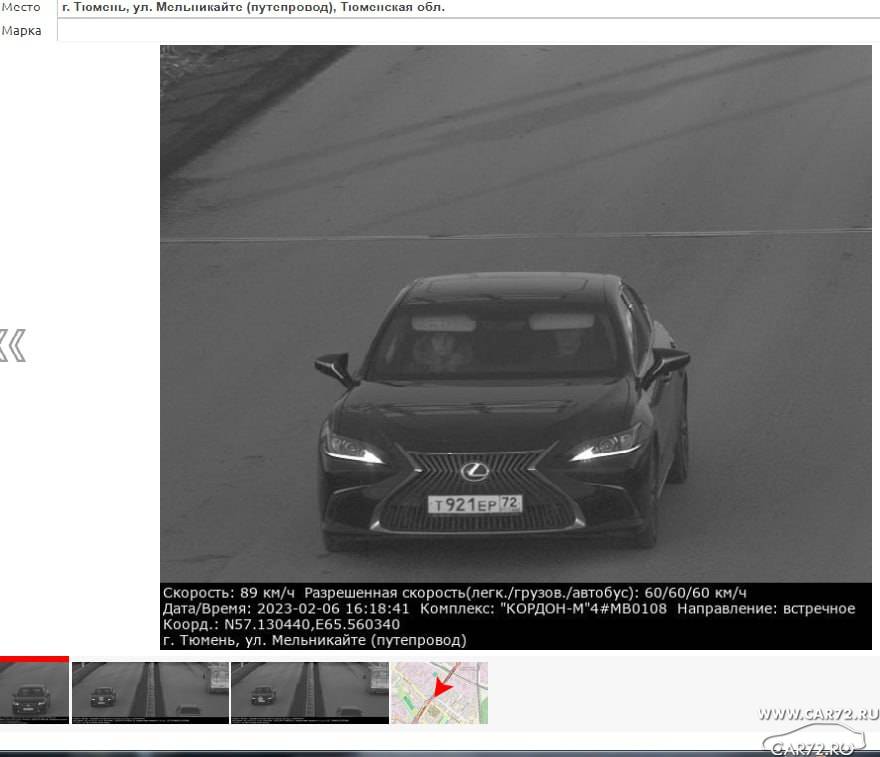Screen dimensions: 880x757
Task: Open the map location thumbnail
Action: tap(439, 692)
